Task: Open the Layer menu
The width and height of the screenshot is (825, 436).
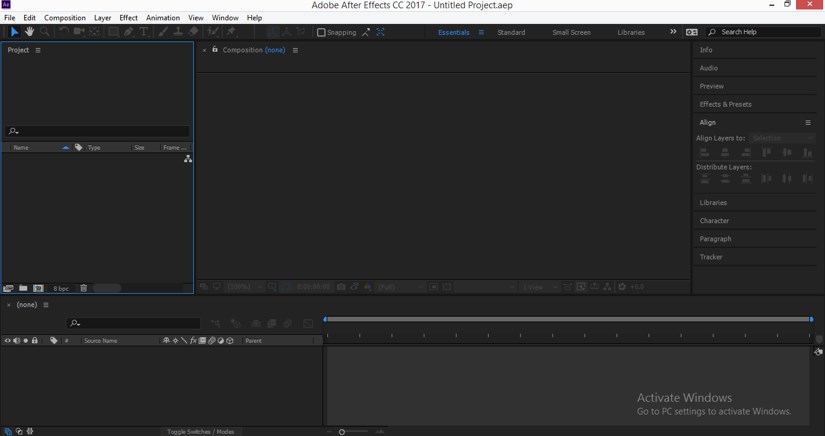Action: [103, 17]
